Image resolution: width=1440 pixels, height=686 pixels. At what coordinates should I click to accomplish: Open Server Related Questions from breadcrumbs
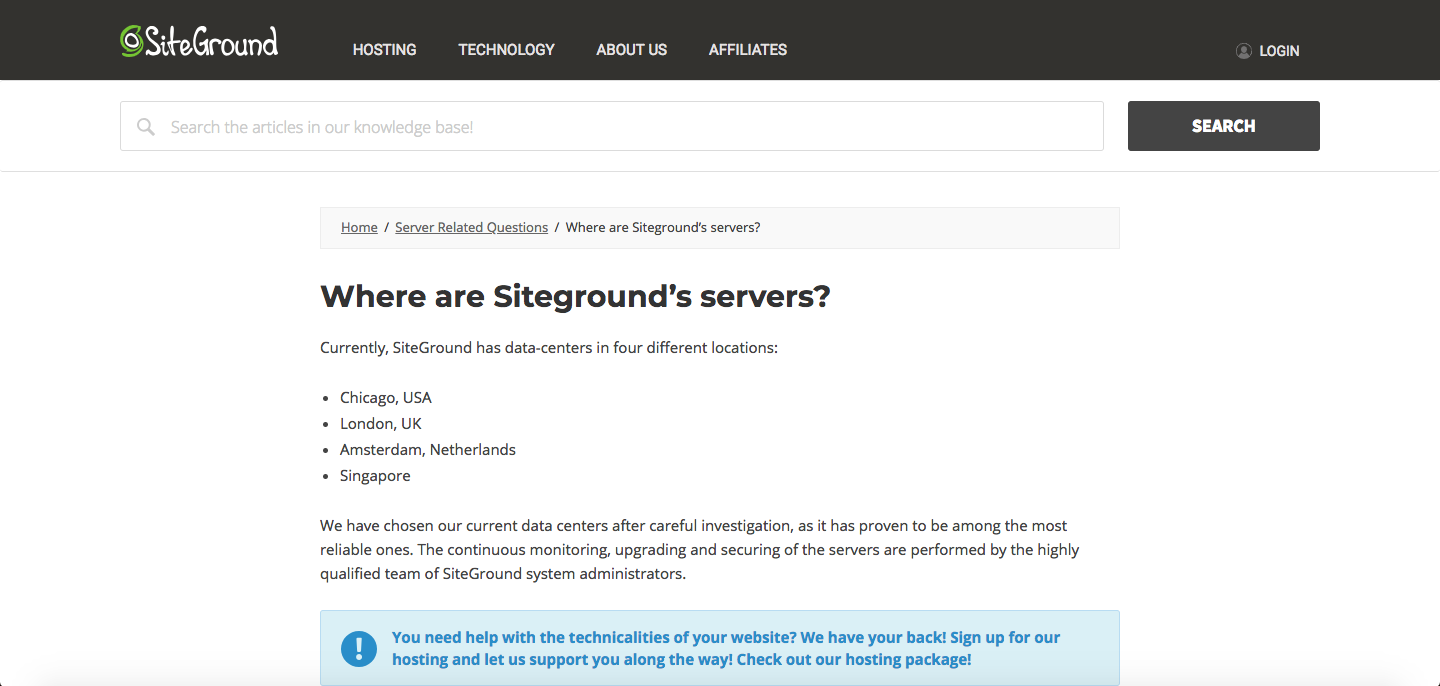(471, 227)
